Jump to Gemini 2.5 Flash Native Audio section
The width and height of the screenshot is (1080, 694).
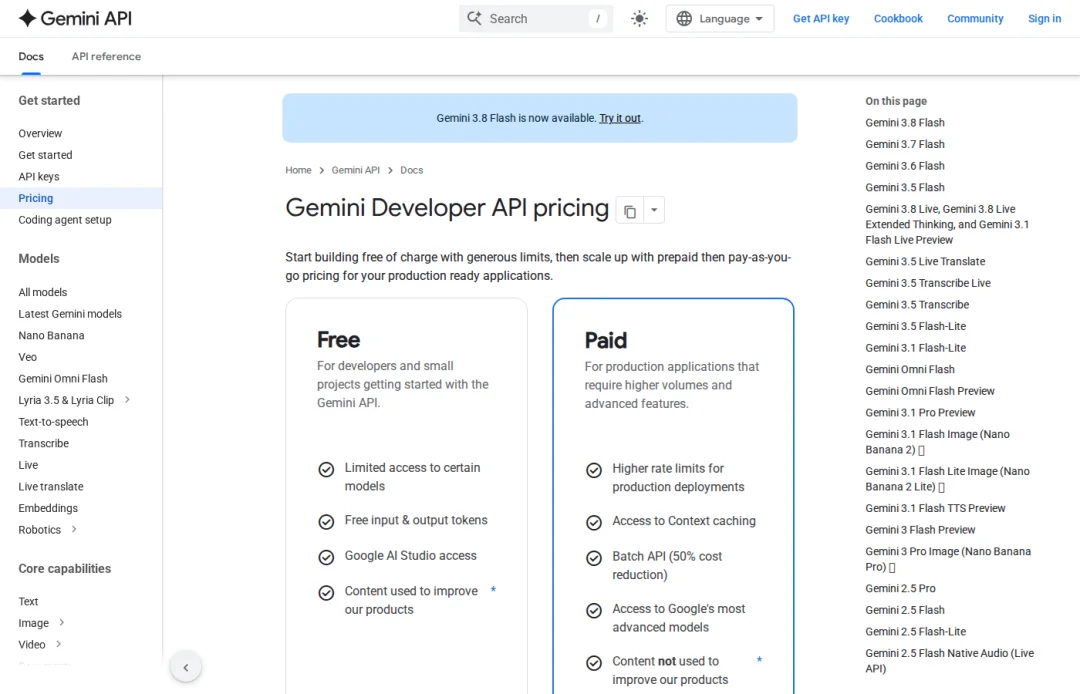(949, 661)
